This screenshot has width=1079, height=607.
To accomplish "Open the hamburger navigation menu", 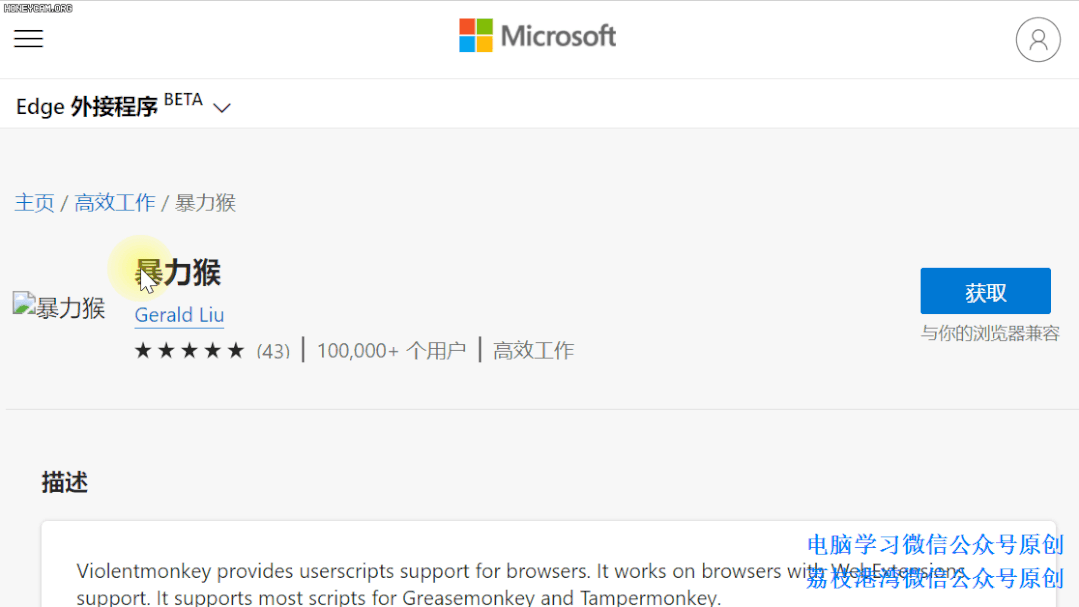I will point(28,38).
